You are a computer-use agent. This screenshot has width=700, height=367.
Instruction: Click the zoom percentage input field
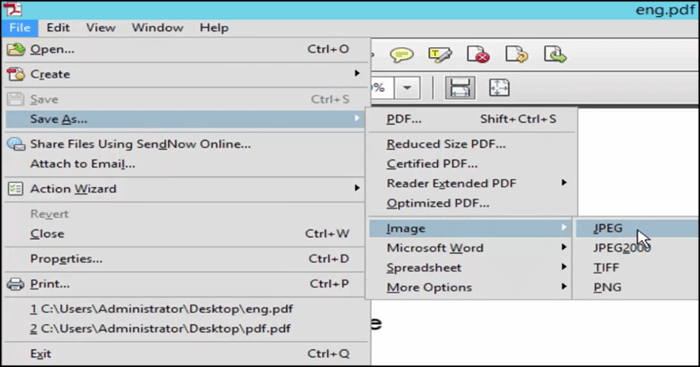click(x=382, y=88)
